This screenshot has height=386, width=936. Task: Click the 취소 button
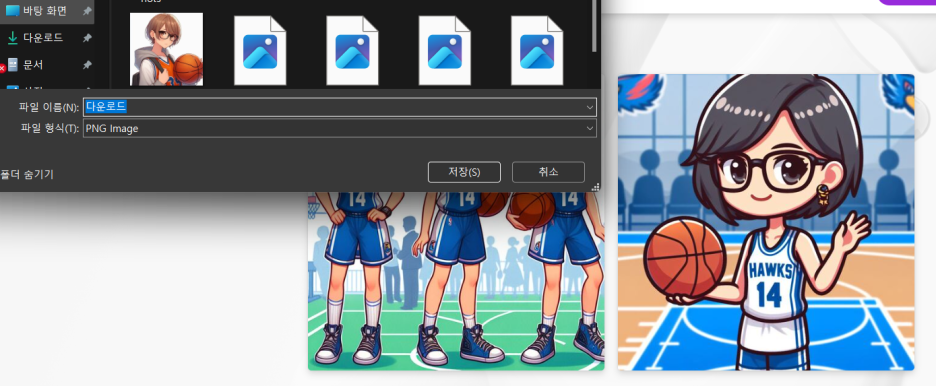click(548, 172)
